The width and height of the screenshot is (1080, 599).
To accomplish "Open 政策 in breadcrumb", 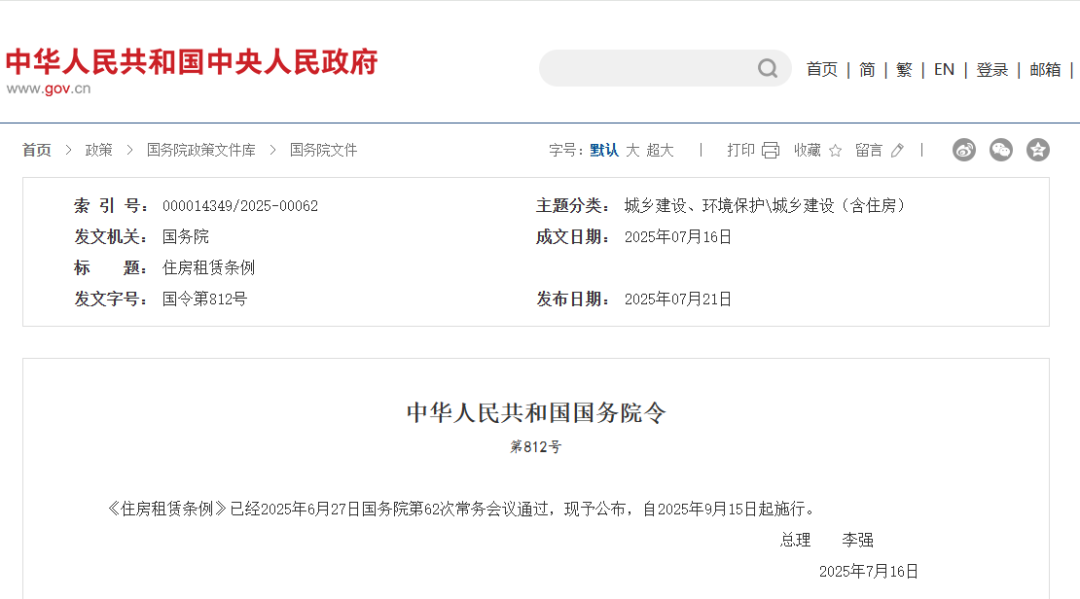I will coord(98,150).
